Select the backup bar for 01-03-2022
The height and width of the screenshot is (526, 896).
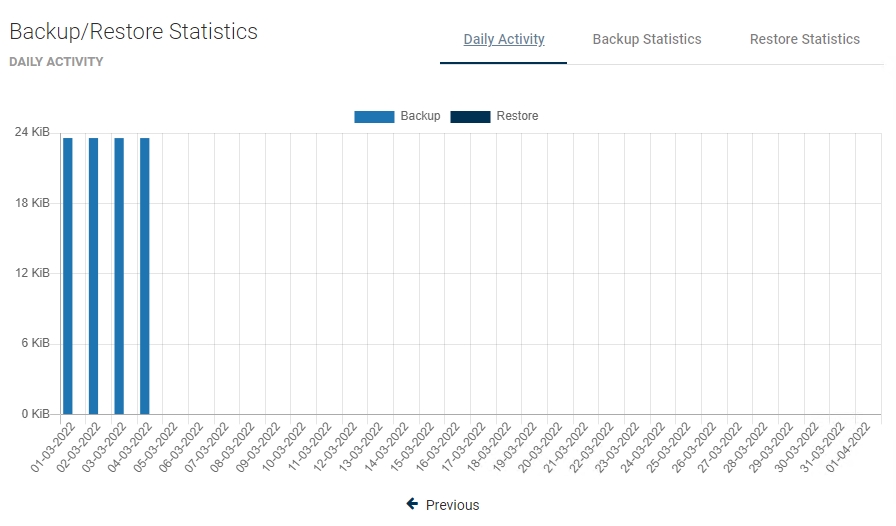pyautogui.click(x=68, y=275)
